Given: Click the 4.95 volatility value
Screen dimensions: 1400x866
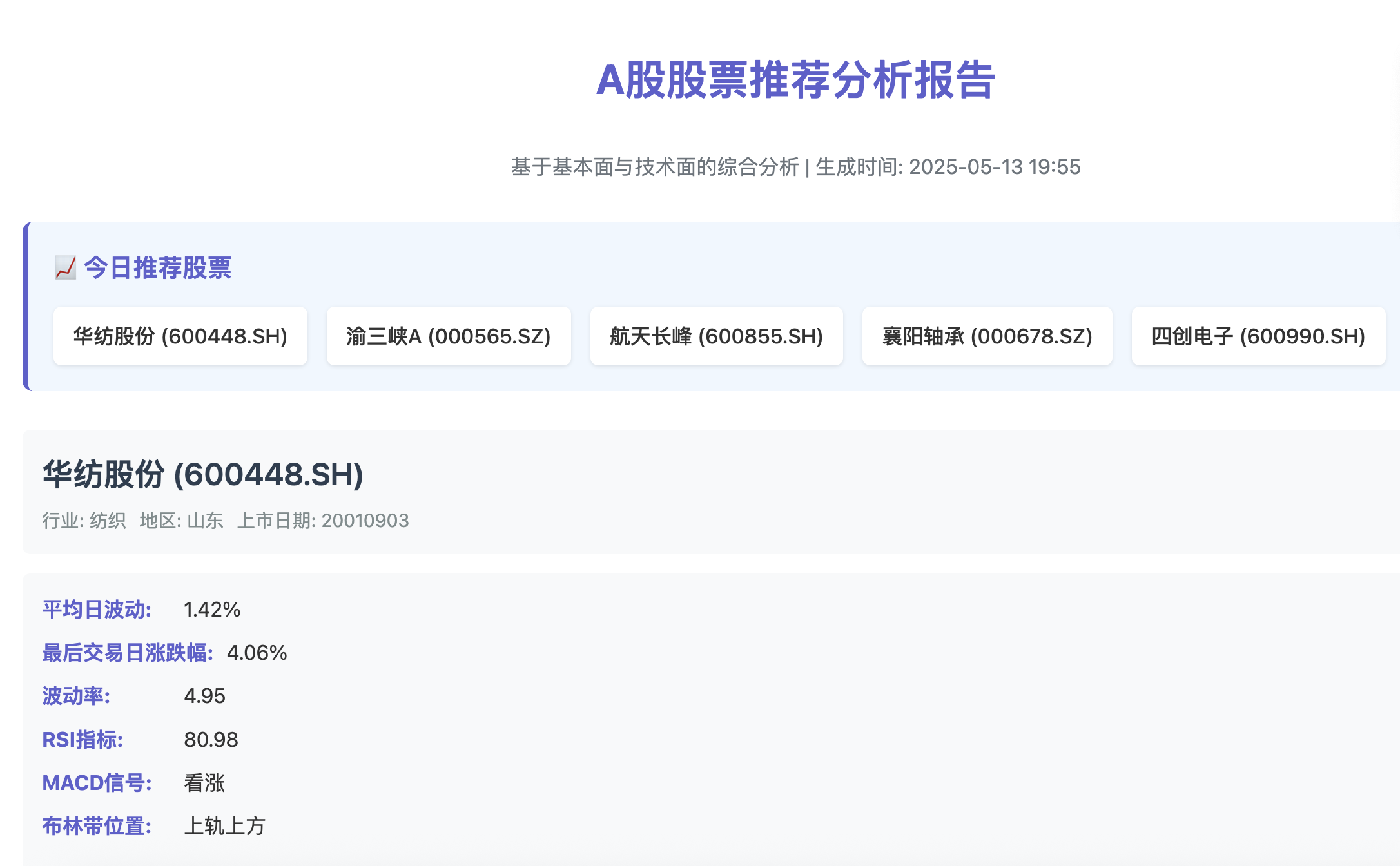Looking at the screenshot, I should [205, 696].
